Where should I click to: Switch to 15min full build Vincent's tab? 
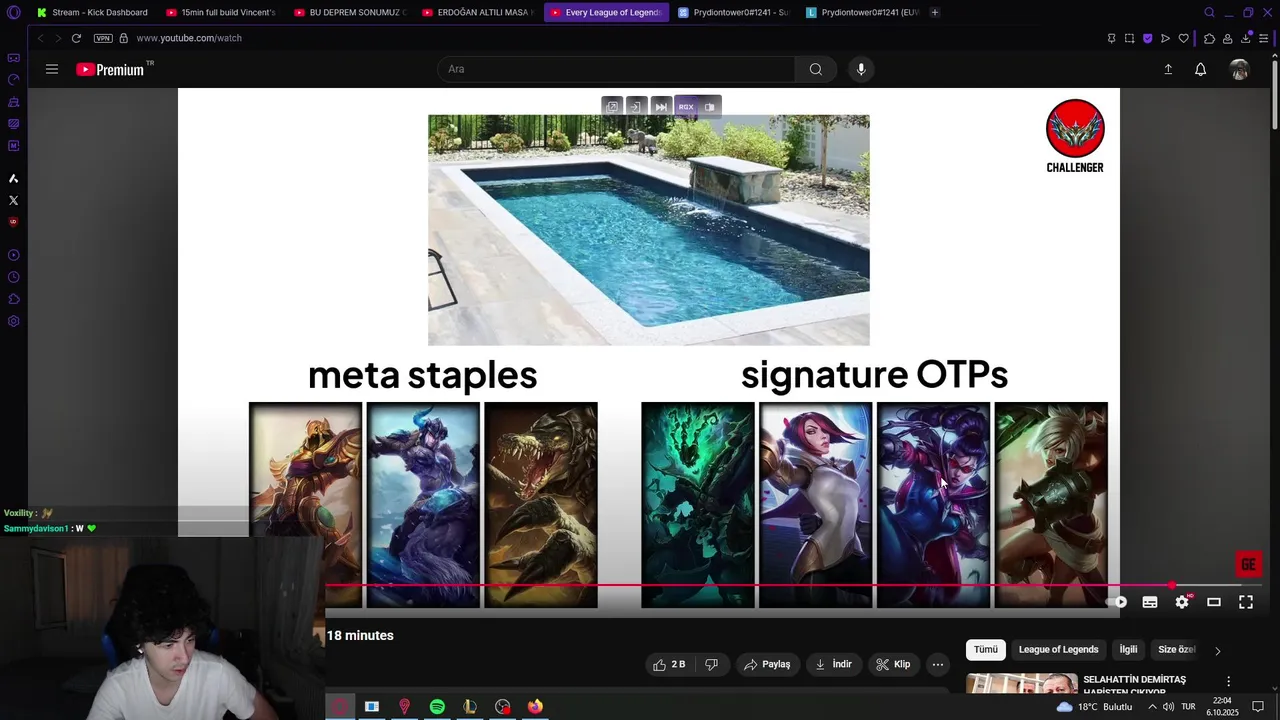pos(222,12)
